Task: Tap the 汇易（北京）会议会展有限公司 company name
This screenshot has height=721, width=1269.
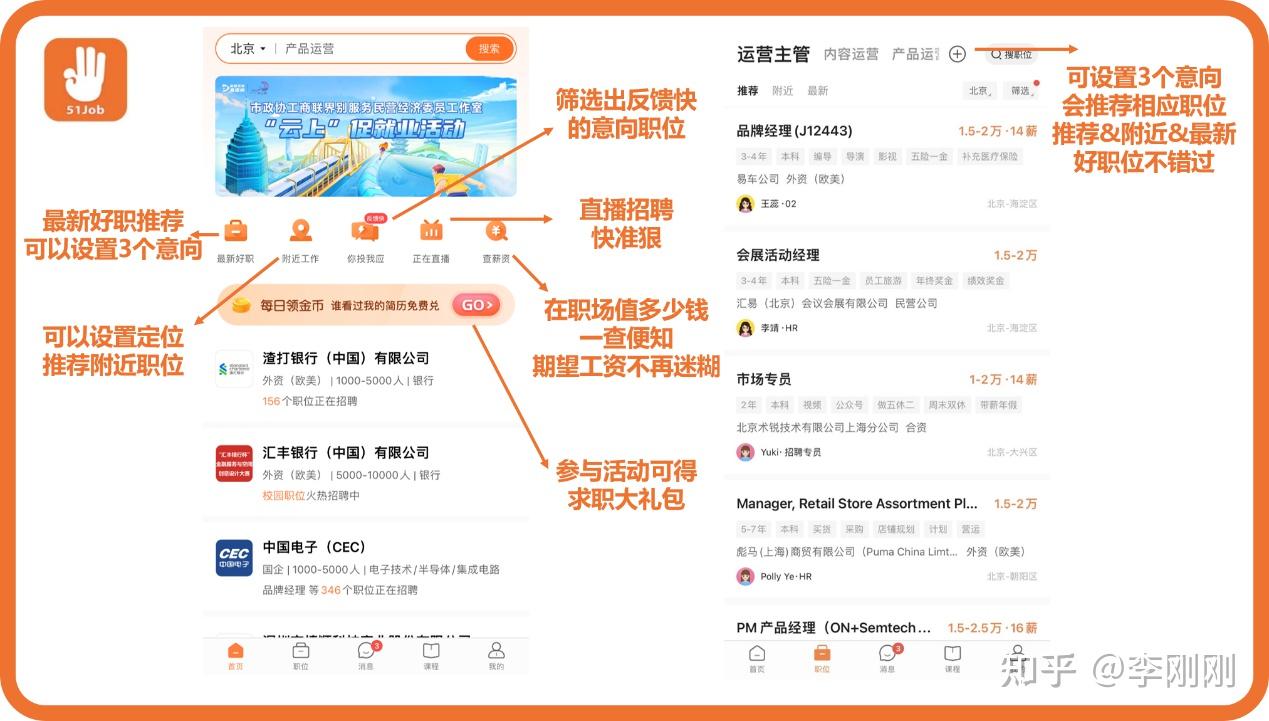Action: coord(812,303)
